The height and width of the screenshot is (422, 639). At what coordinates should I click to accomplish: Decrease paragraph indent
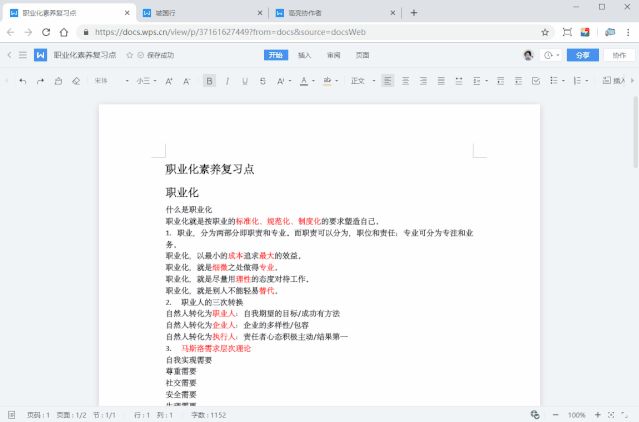(500, 81)
